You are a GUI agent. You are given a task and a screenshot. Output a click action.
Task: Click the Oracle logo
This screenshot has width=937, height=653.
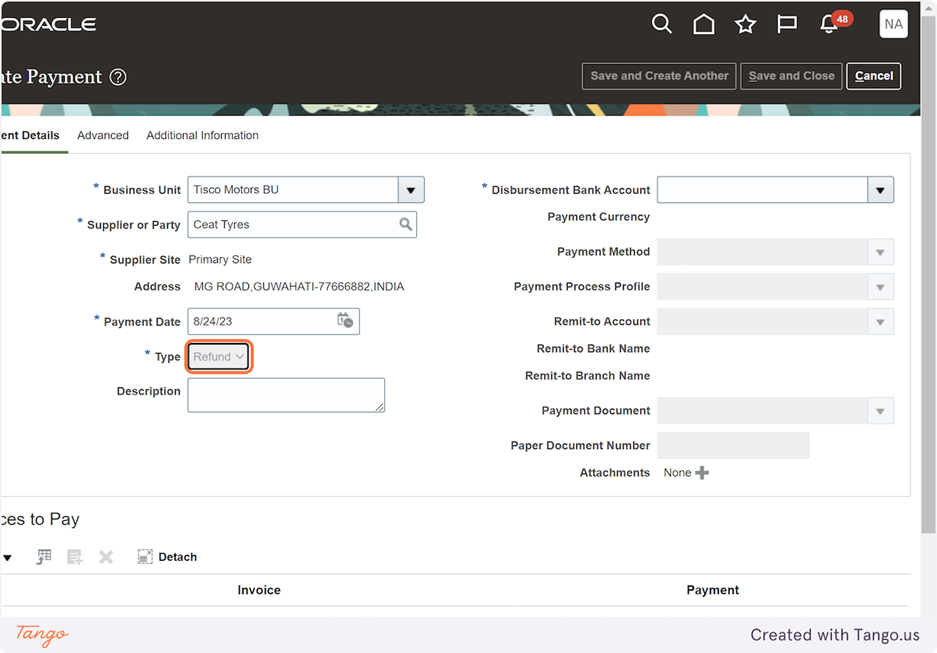pos(49,24)
